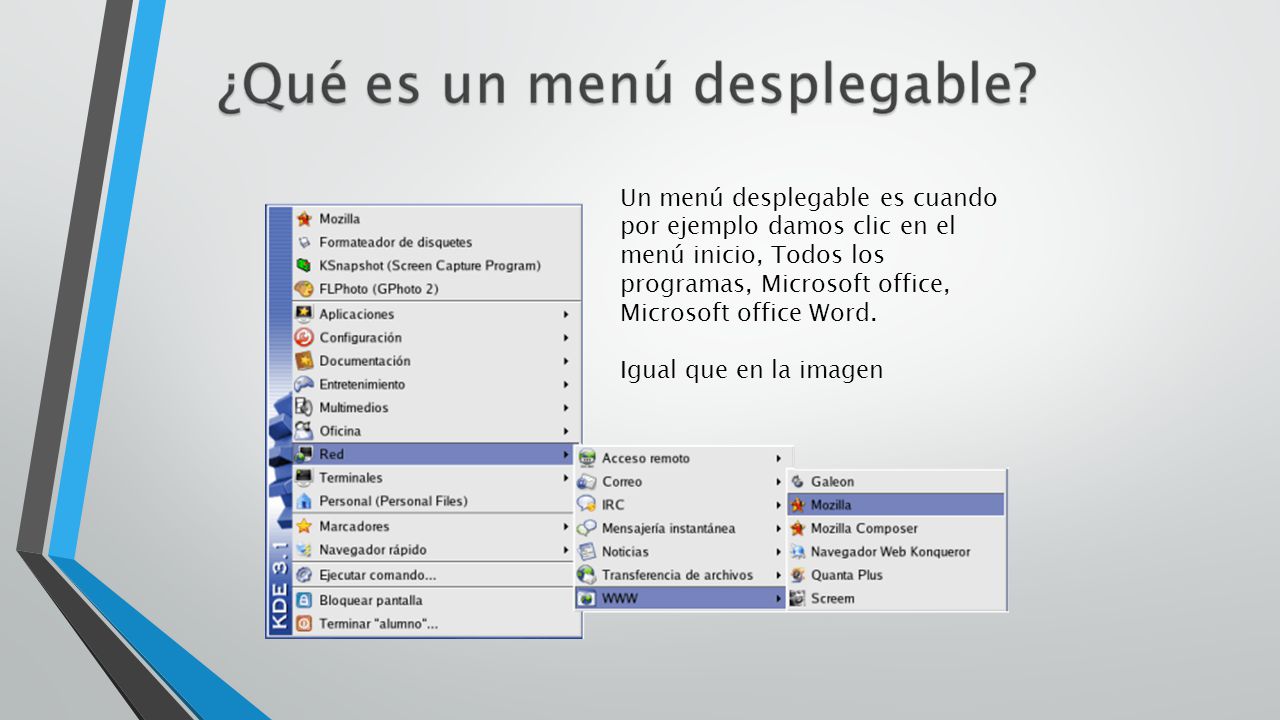Click the Navegador Web Konqueror icon
This screenshot has width=1280, height=720.
(x=798, y=552)
